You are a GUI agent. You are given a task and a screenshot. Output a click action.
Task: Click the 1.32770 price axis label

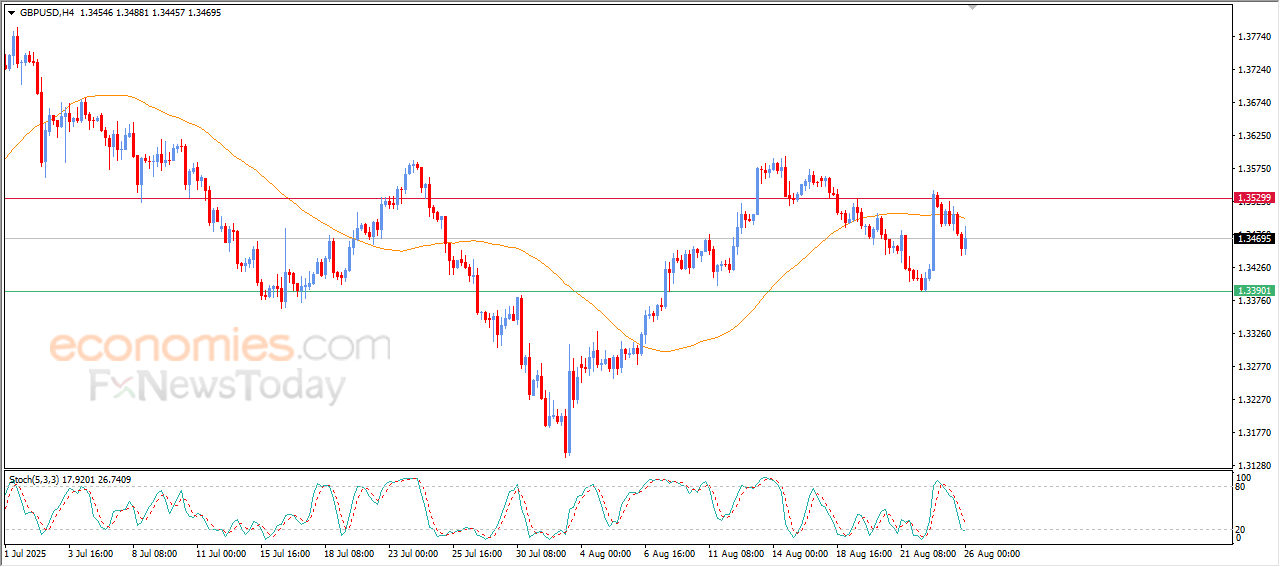point(1253,367)
